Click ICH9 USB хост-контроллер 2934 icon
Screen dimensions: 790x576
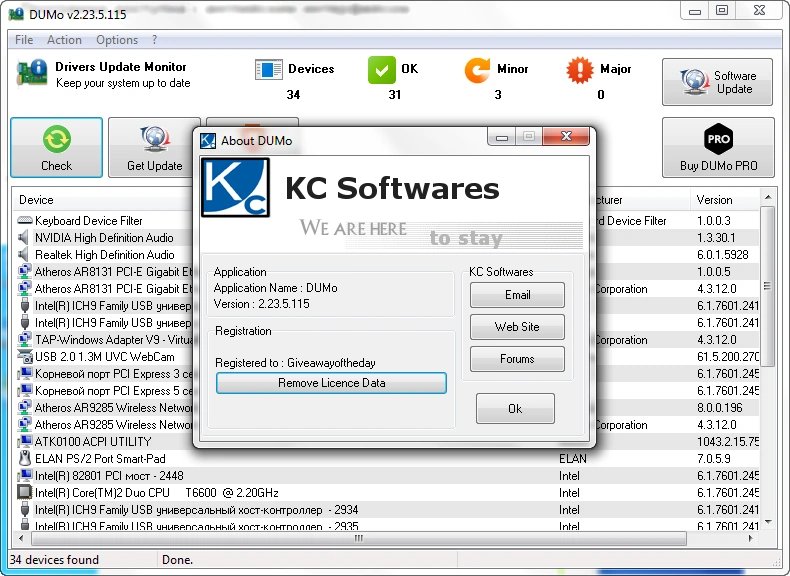pos(25,509)
